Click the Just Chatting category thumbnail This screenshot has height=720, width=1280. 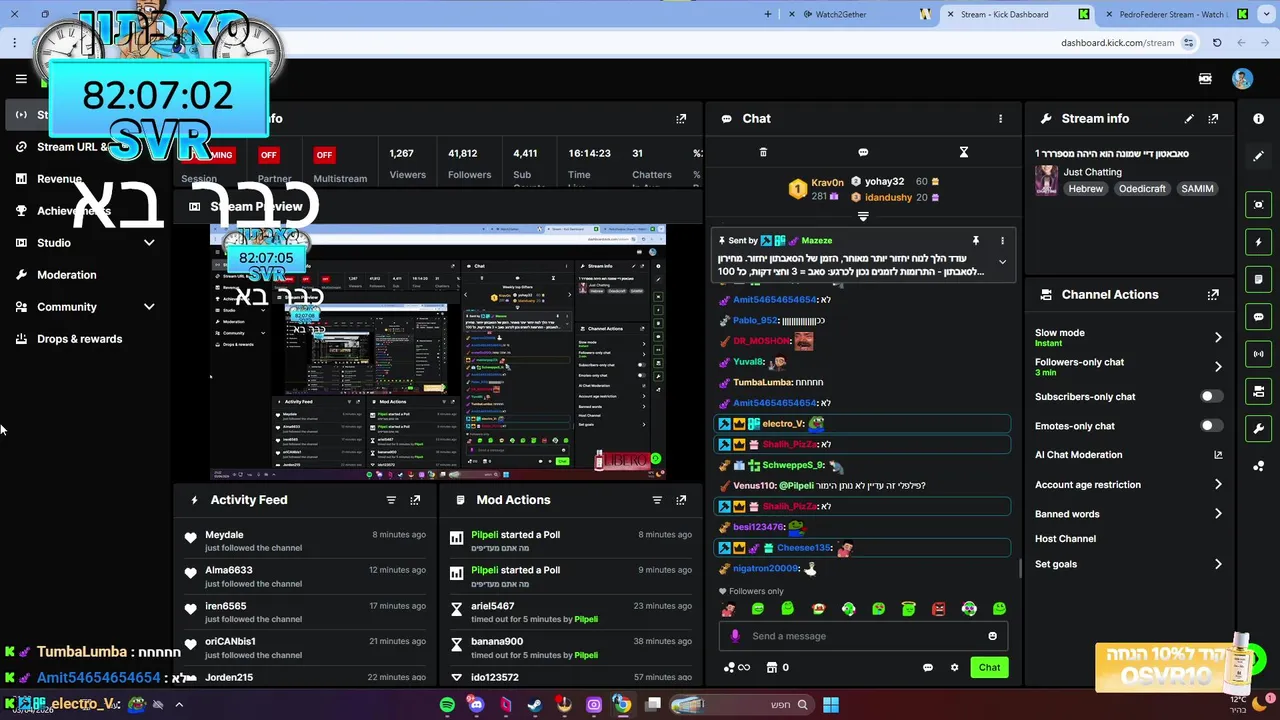[1046, 180]
